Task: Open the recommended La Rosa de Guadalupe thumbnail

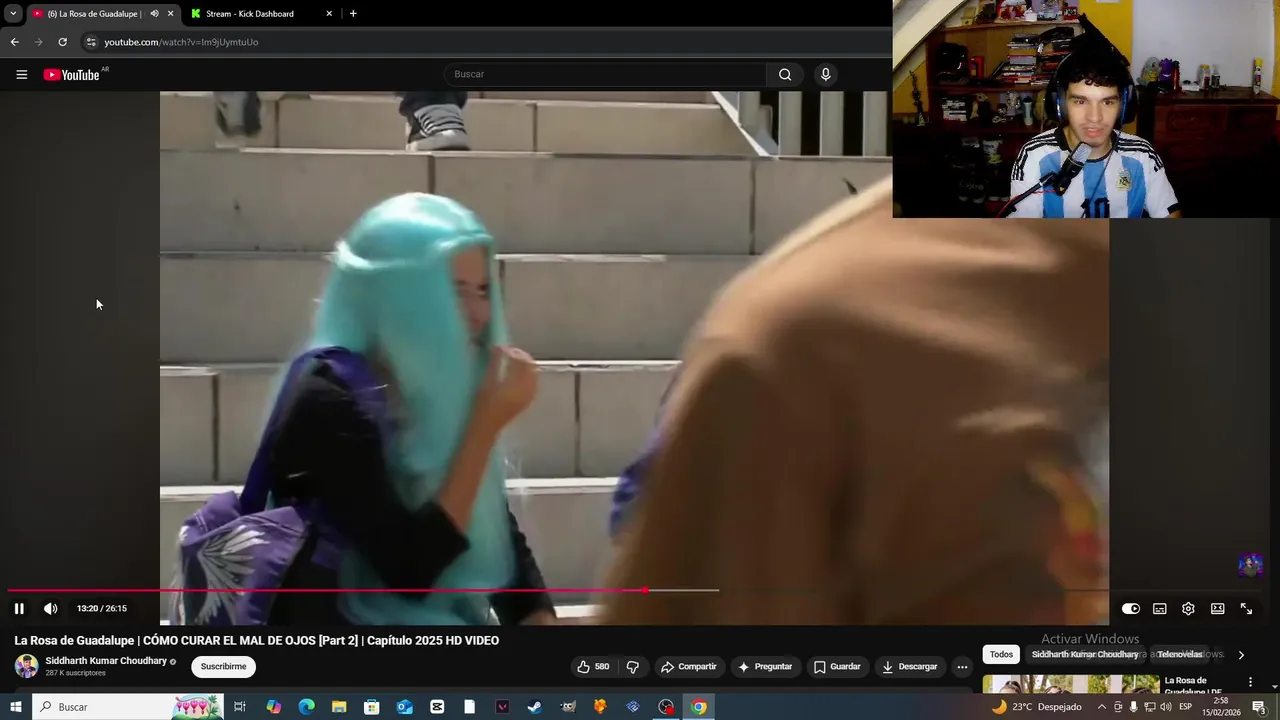Action: (x=1071, y=685)
